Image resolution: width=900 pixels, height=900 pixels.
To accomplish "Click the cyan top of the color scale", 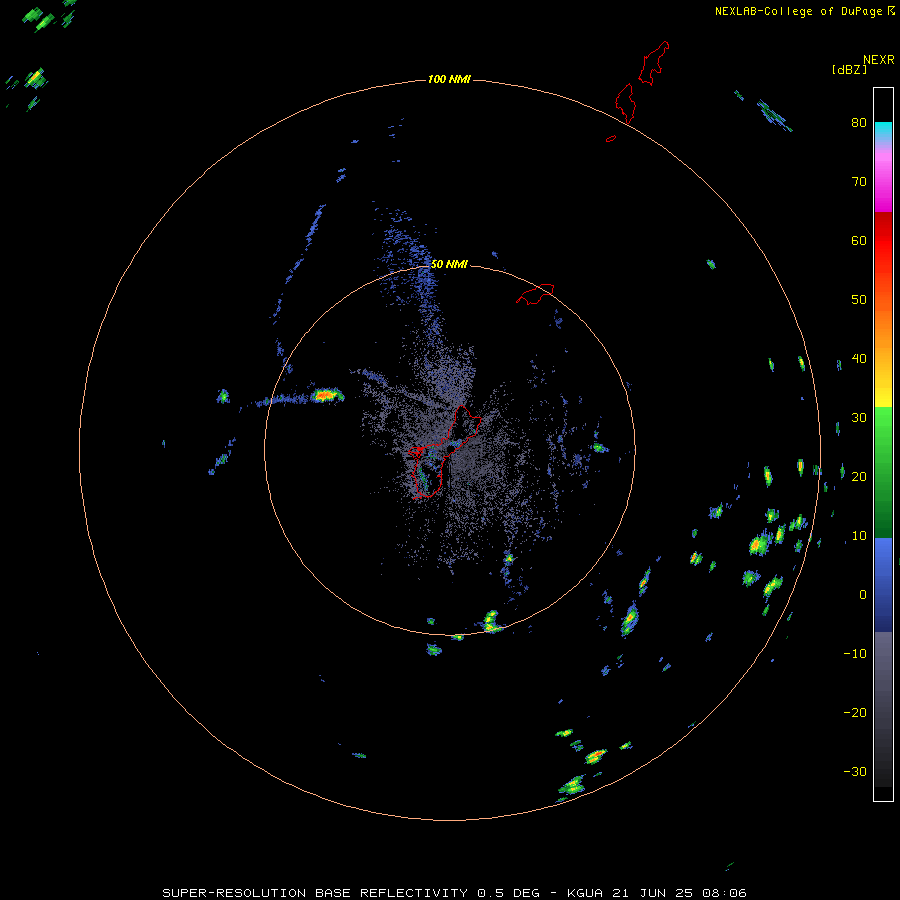I will point(883,130).
